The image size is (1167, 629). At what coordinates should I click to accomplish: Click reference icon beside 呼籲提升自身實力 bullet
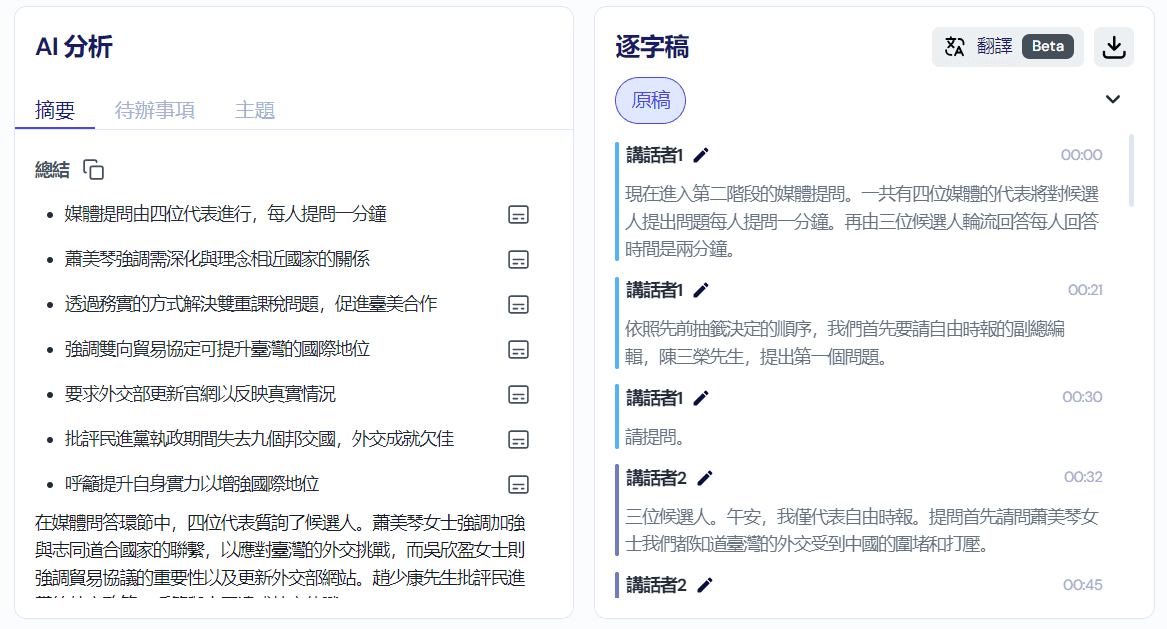[518, 484]
